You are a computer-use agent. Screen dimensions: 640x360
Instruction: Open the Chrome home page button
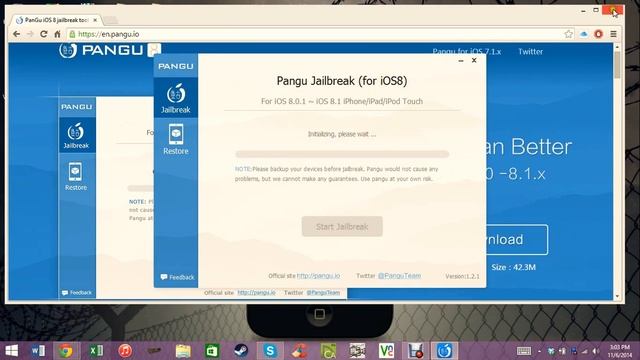57,34
